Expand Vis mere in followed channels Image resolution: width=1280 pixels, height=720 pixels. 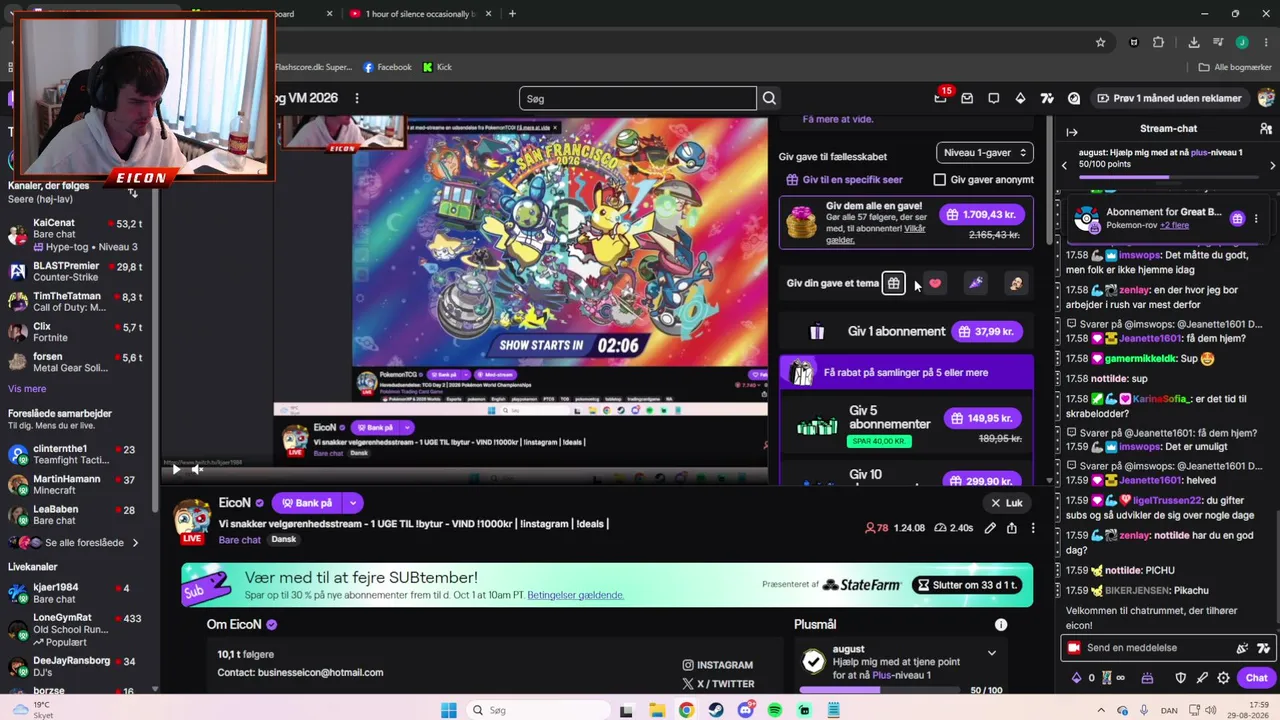(x=27, y=389)
